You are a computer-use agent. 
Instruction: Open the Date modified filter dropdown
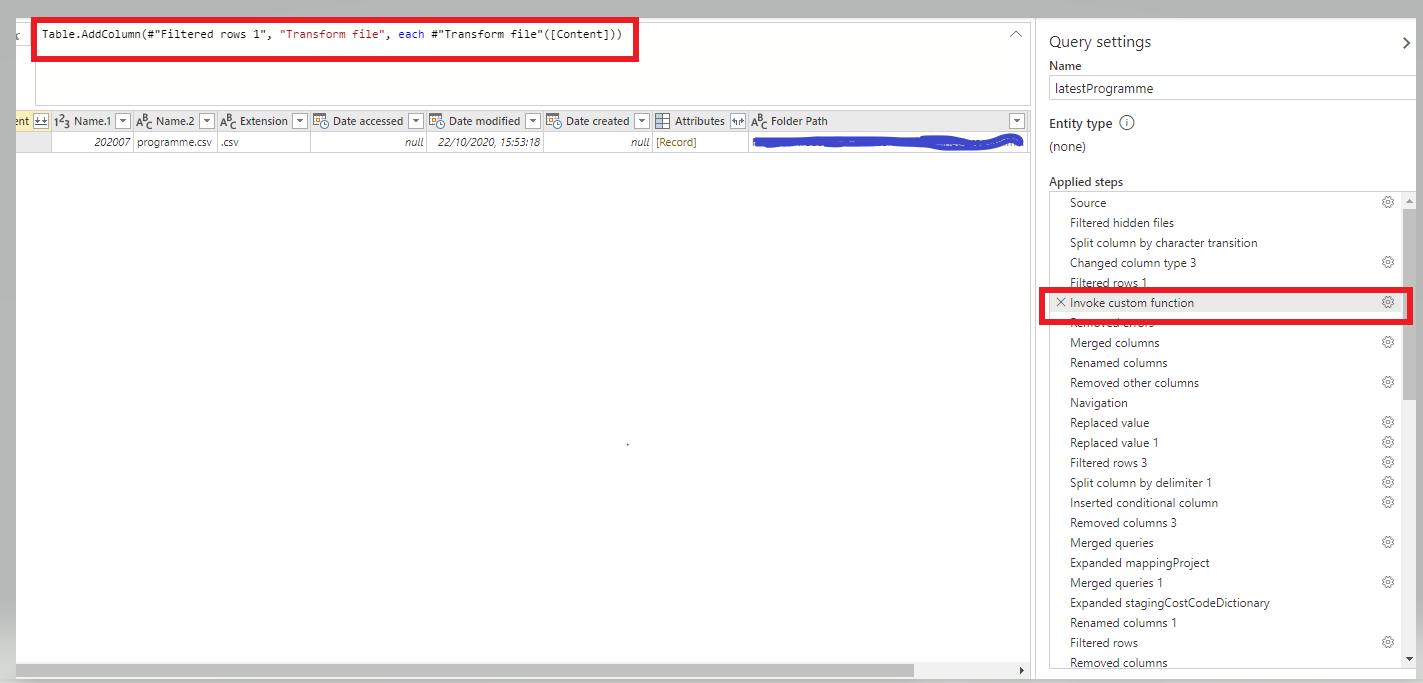[533, 121]
